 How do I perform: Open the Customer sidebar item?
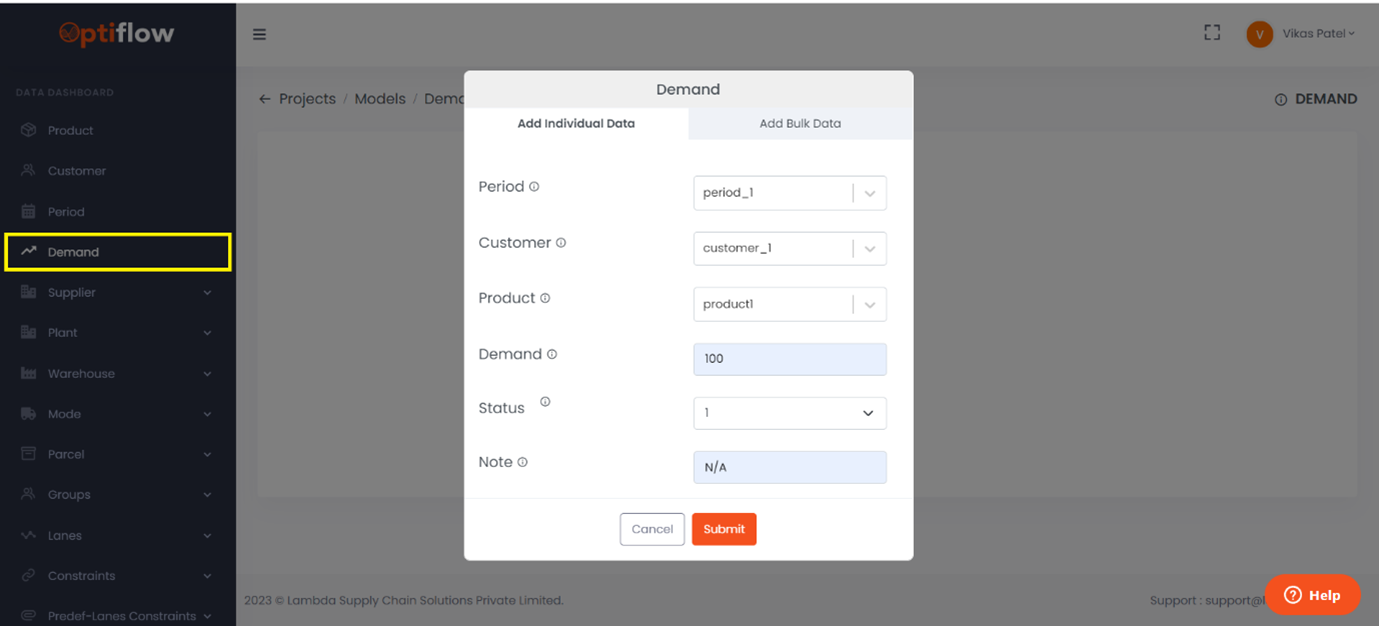pyautogui.click(x=76, y=171)
